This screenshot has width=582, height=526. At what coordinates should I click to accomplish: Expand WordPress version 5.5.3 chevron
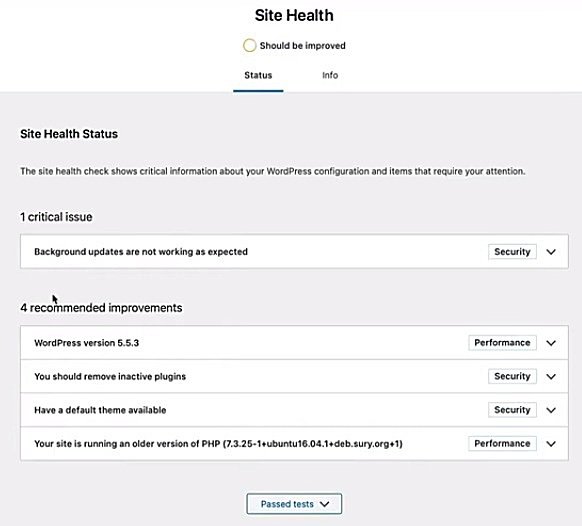click(551, 343)
